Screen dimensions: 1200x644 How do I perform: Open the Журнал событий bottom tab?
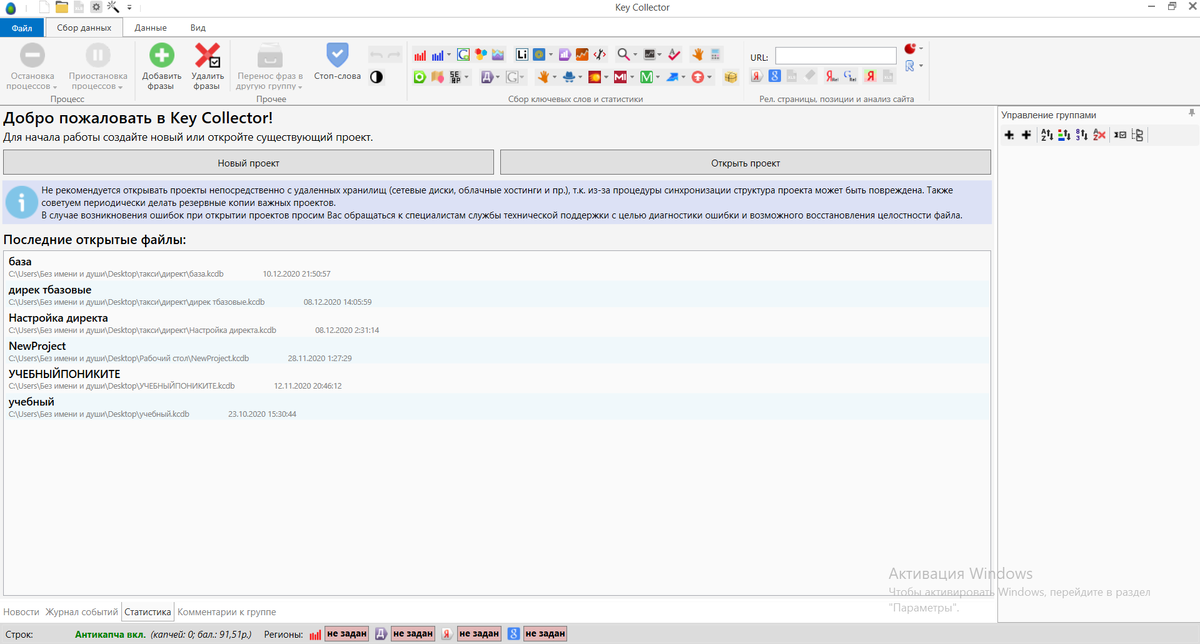click(81, 611)
